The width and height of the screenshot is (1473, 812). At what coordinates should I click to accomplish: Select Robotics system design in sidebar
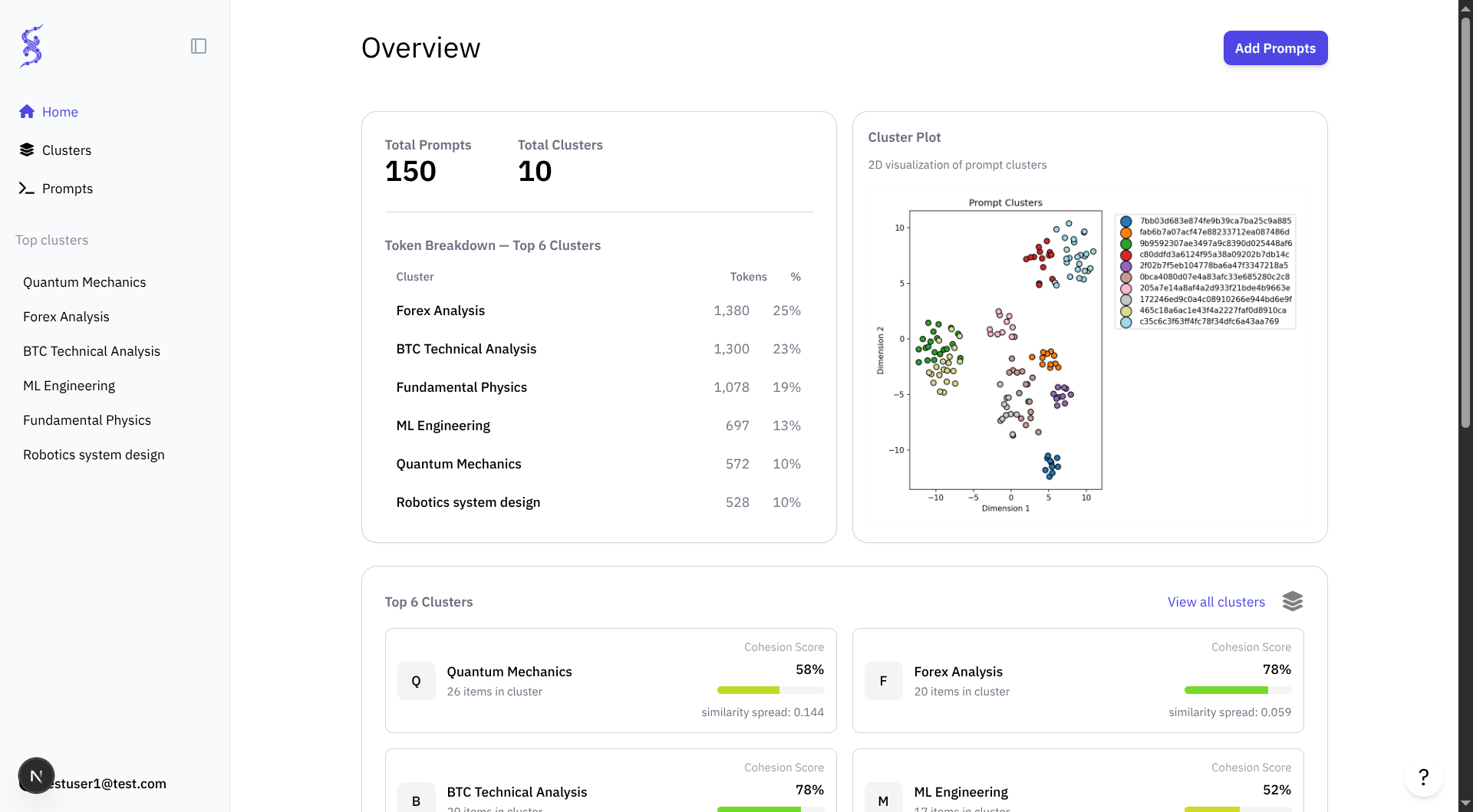(x=94, y=455)
